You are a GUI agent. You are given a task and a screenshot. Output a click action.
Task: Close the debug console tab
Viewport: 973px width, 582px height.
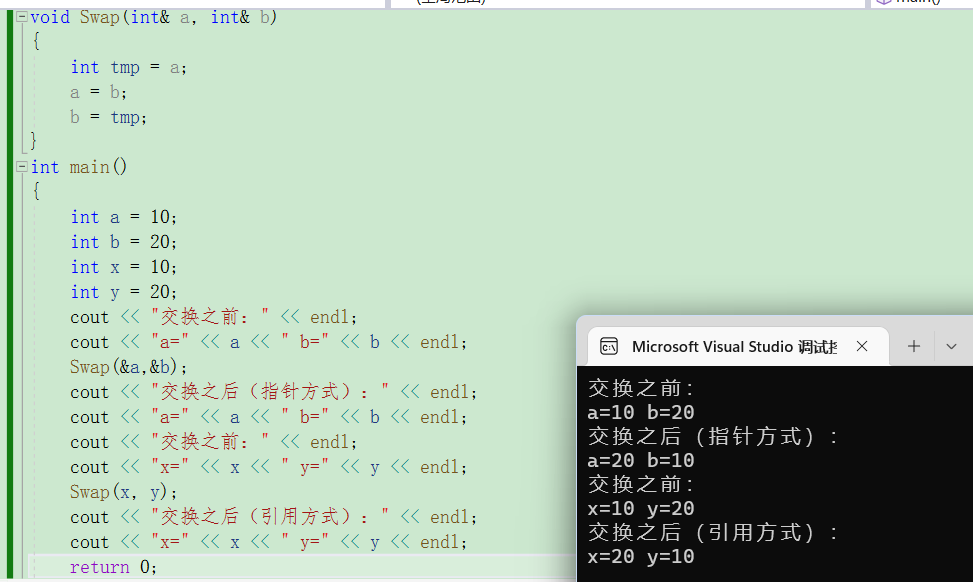[862, 346]
